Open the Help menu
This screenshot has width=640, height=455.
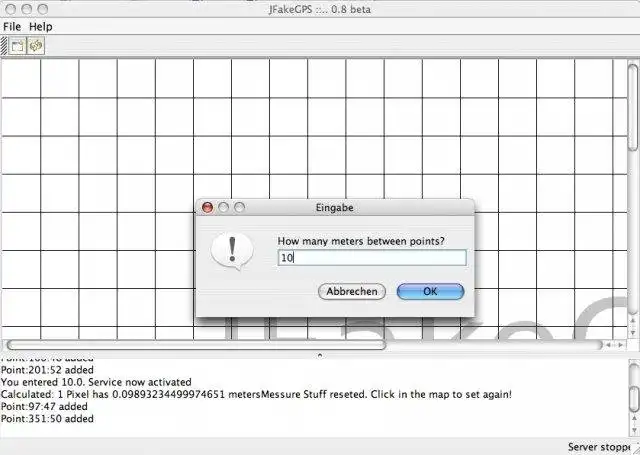[40, 27]
